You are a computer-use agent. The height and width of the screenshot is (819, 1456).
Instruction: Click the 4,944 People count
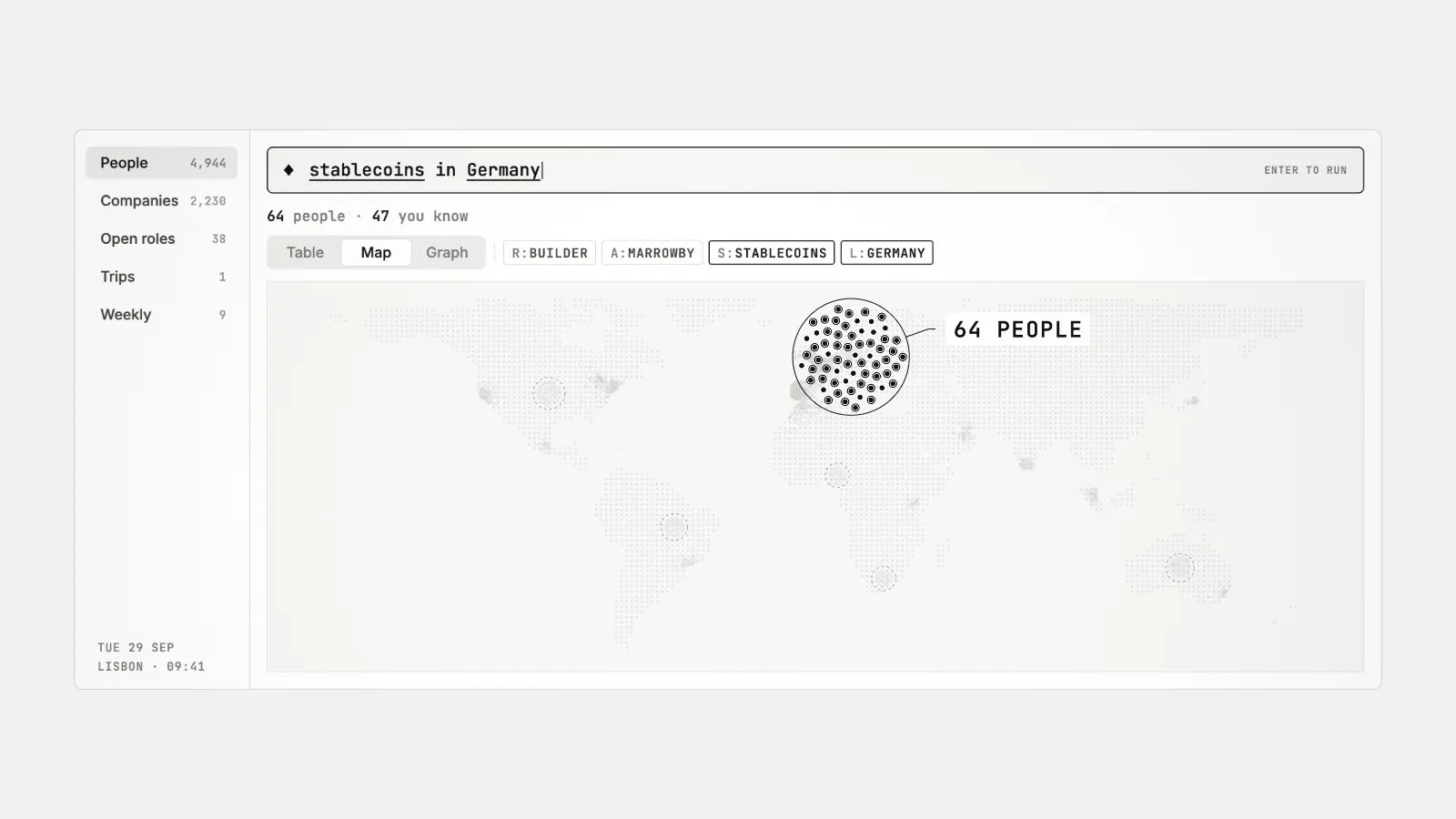tap(207, 163)
